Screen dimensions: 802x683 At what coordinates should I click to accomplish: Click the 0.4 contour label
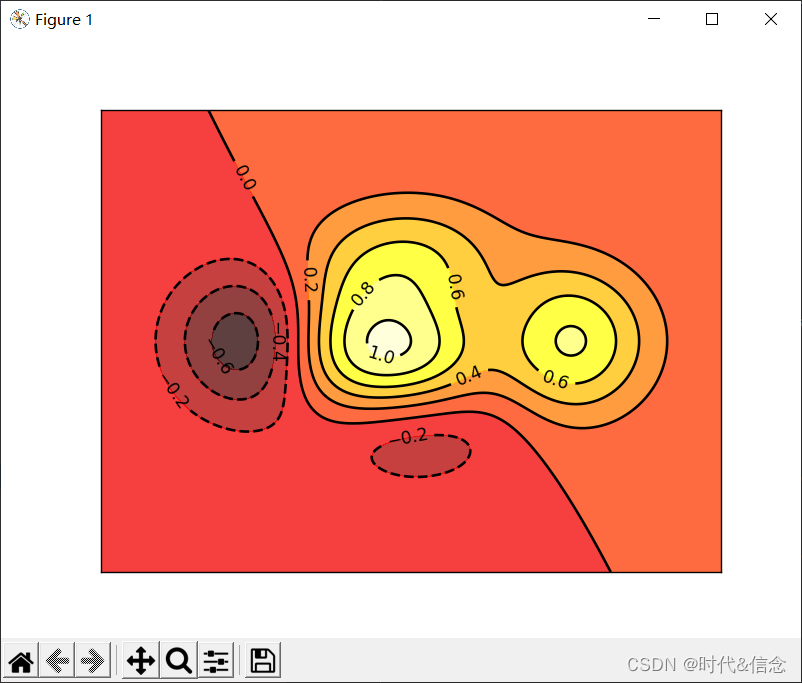(x=469, y=376)
